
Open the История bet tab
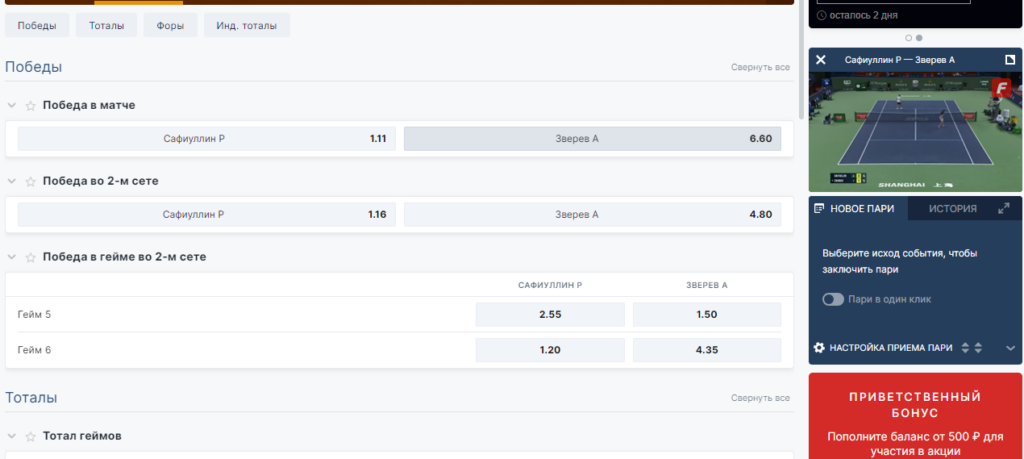pos(953,209)
